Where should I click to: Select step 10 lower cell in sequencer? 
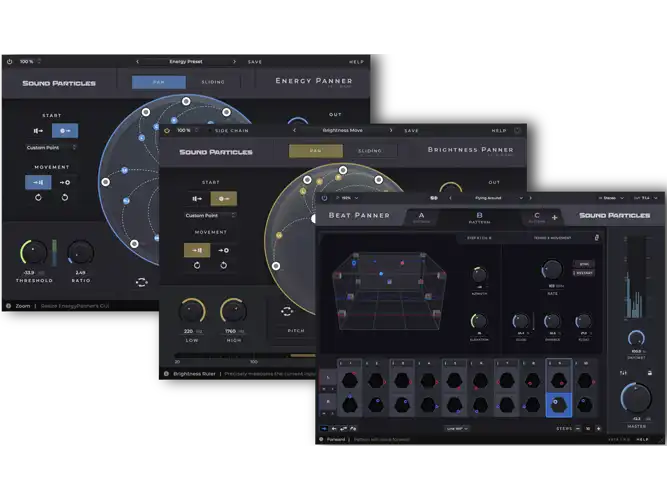point(585,404)
